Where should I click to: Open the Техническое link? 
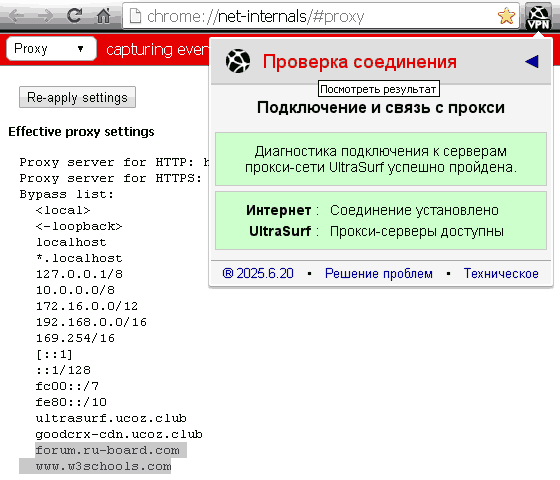coord(501,274)
